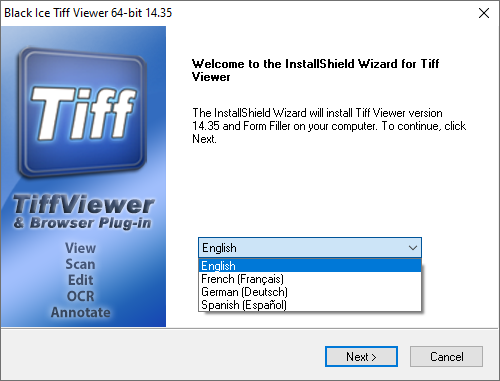The image size is (500, 381).
Task: Select English from the language list
Action: (x=310, y=266)
